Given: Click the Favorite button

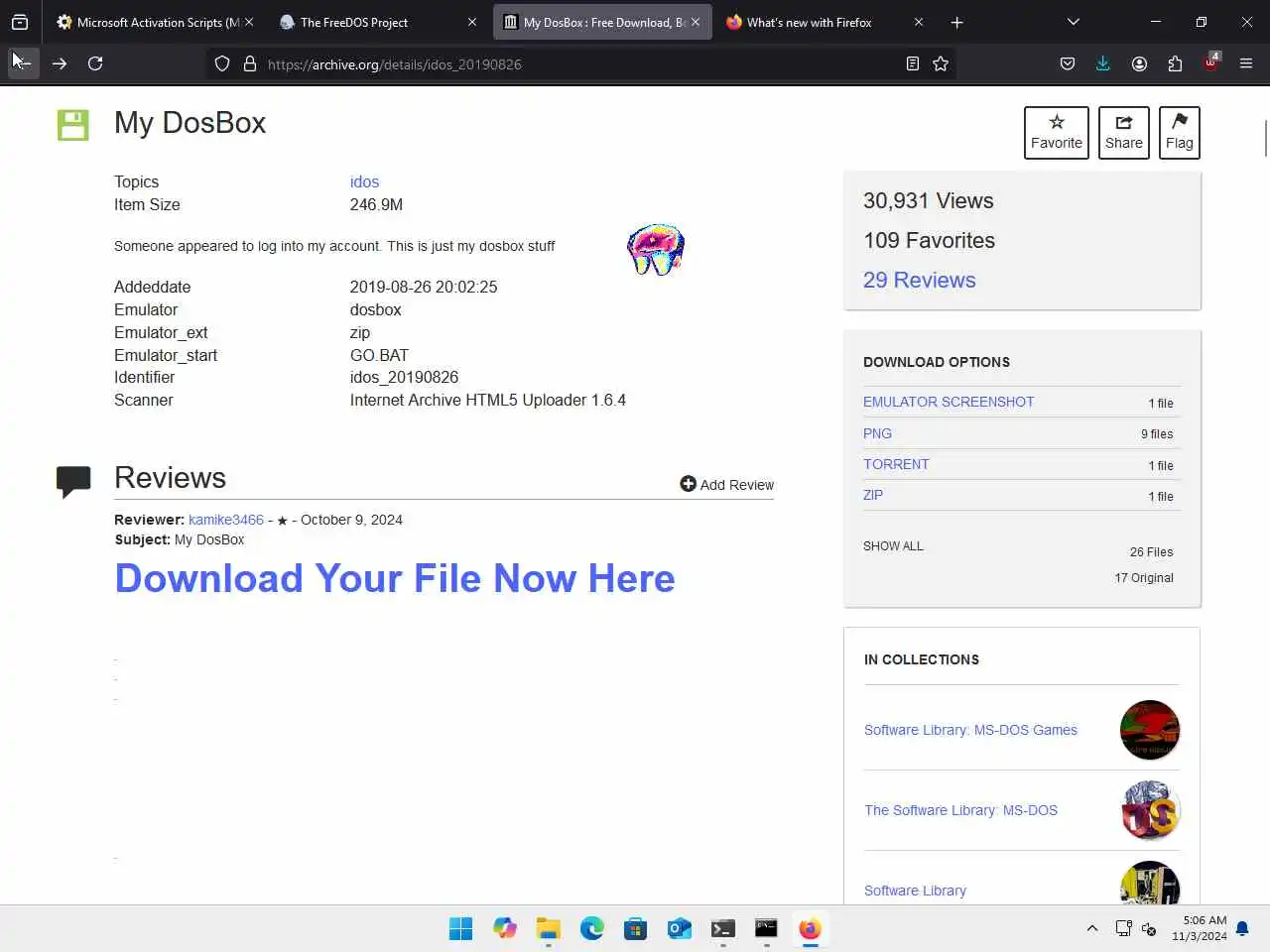Looking at the screenshot, I should tap(1057, 132).
